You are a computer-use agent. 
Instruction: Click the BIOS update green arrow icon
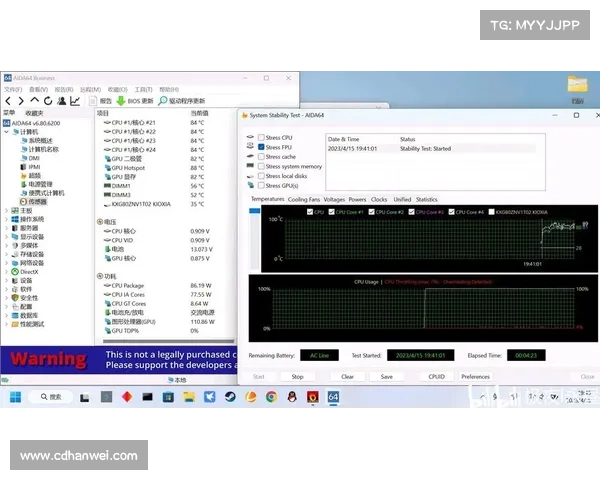coord(120,101)
